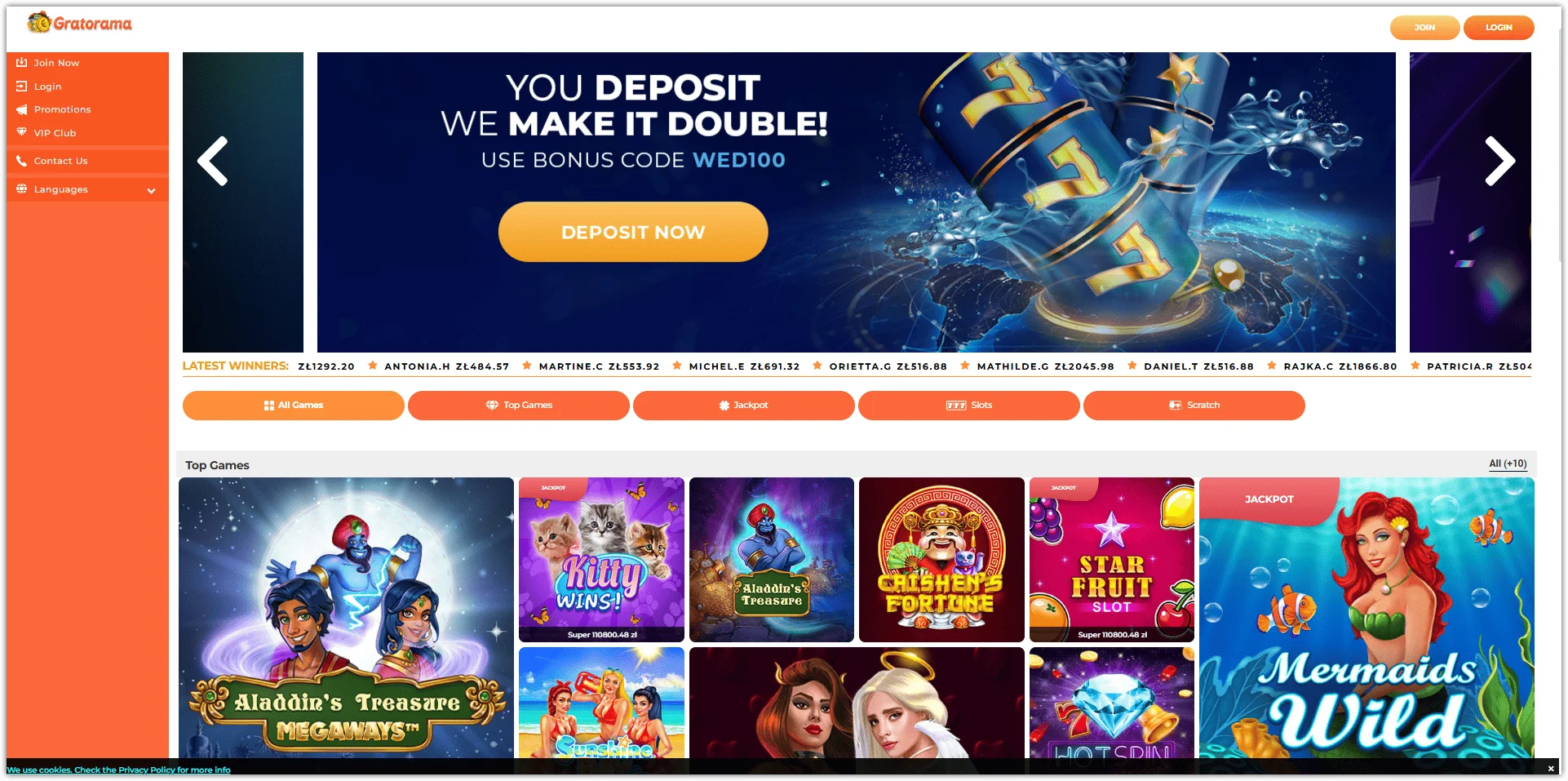Open the All (+10) top games link
1568x781 pixels.
point(1508,464)
